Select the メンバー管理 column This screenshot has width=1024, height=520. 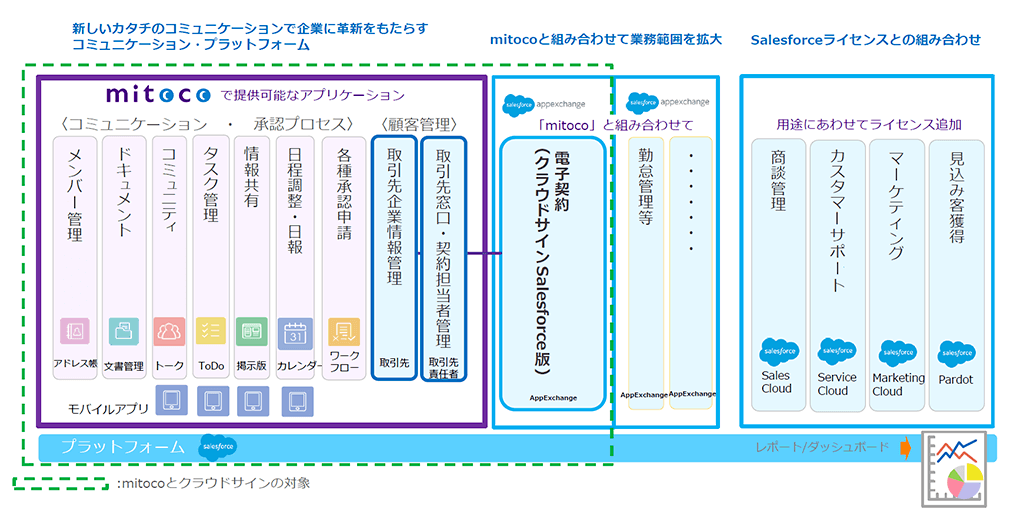tap(75, 257)
